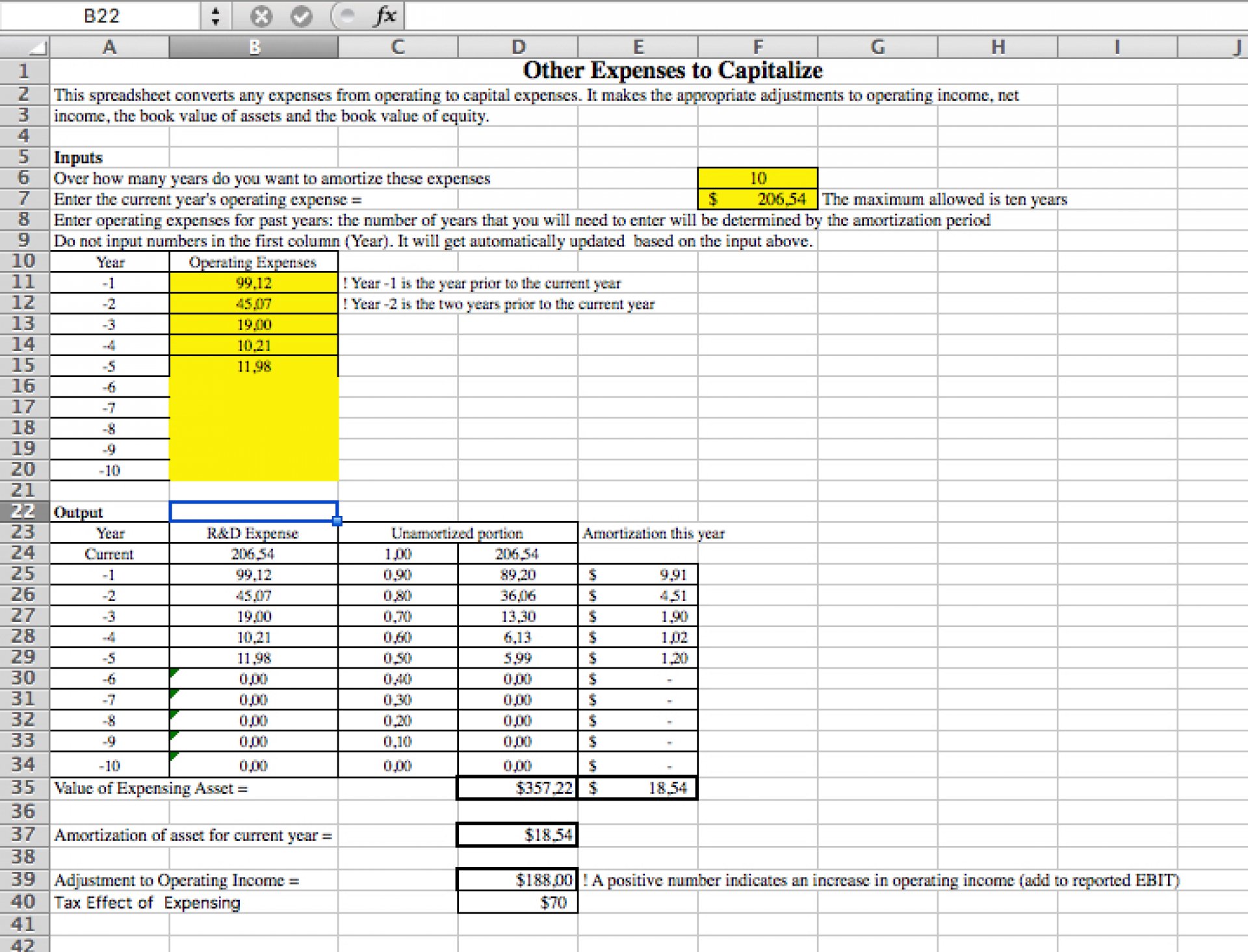Viewport: 1248px width, 952px height.
Task: Click the cancel entry X icon in formula bar
Action: 261,16
